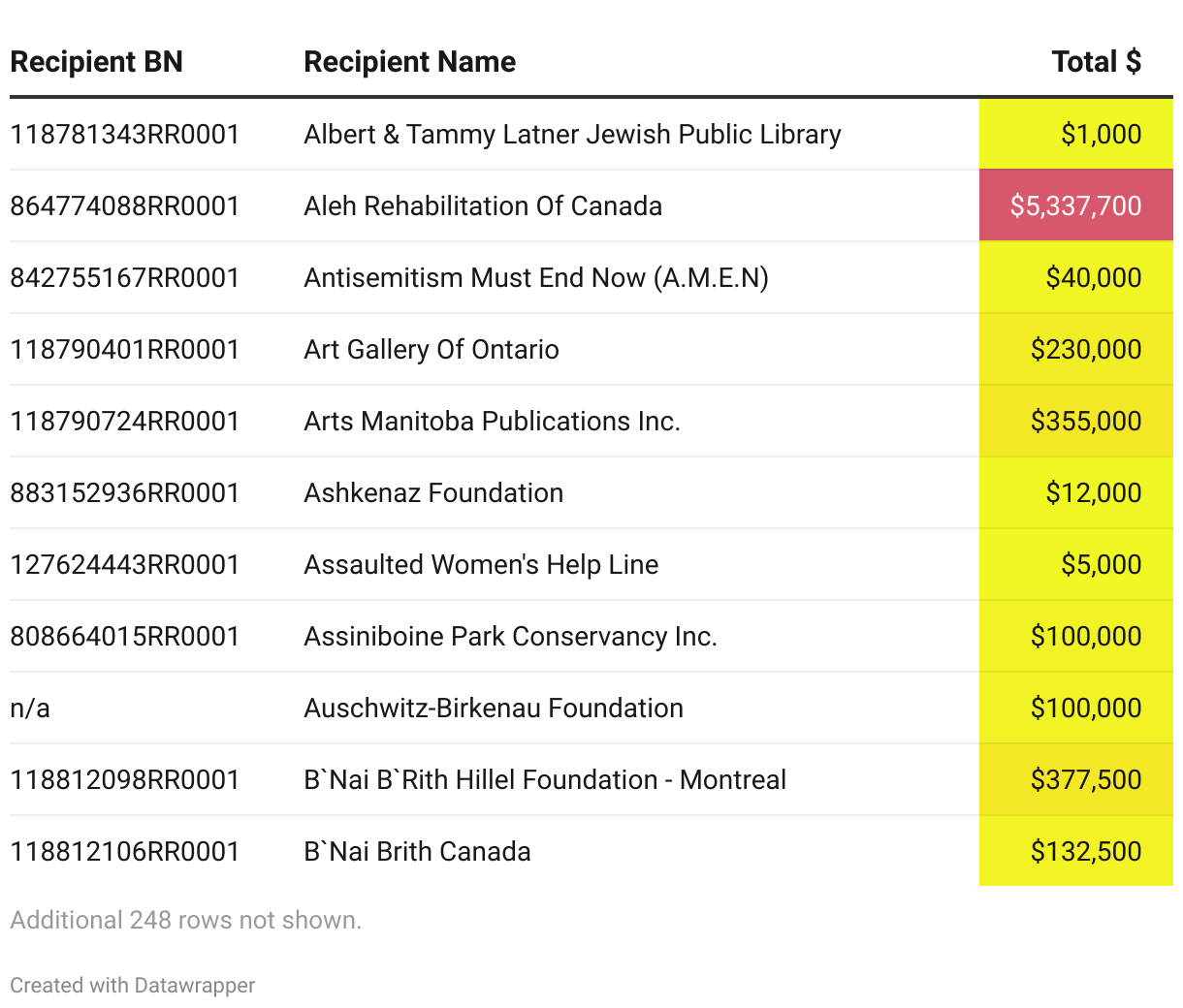
Task: Click the Aleh Rehabilitation Of Canada name
Action: click(483, 205)
